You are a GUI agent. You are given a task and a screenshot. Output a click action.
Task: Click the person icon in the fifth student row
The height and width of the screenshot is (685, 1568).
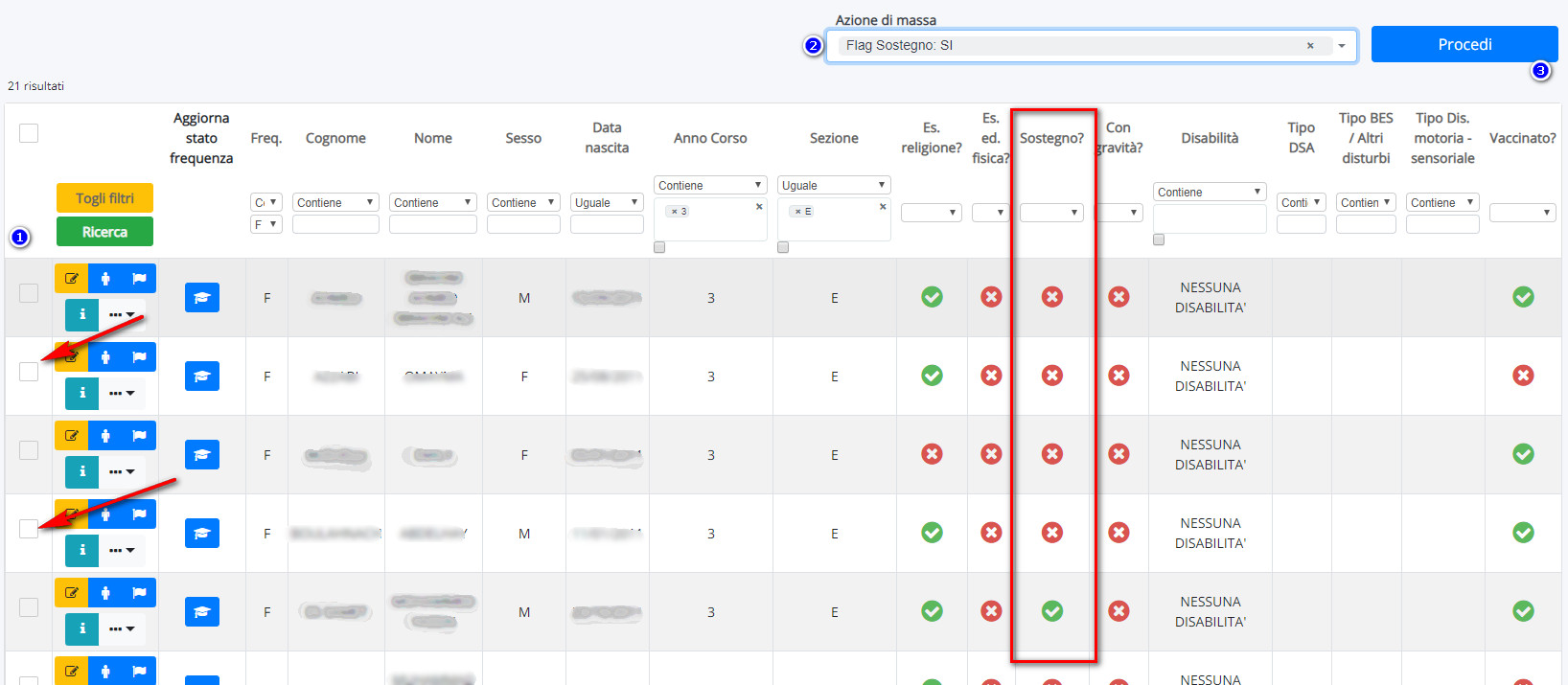point(105,593)
